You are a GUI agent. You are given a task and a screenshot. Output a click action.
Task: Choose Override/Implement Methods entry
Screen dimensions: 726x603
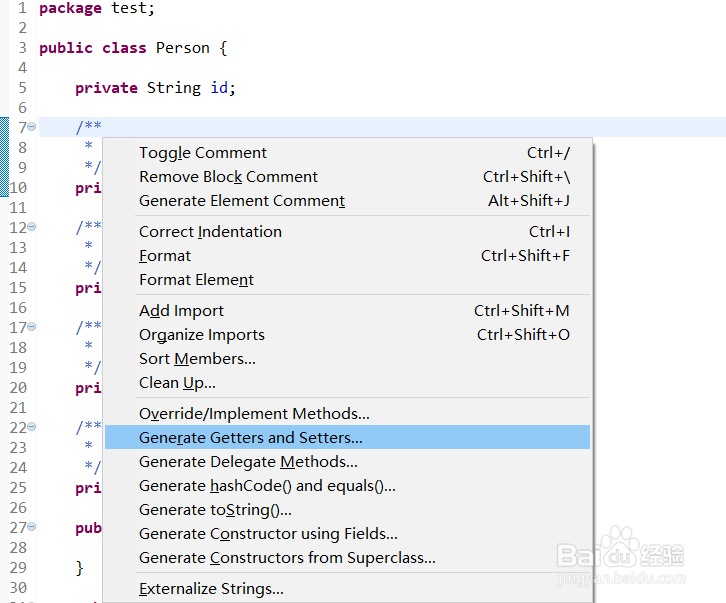(347, 413)
